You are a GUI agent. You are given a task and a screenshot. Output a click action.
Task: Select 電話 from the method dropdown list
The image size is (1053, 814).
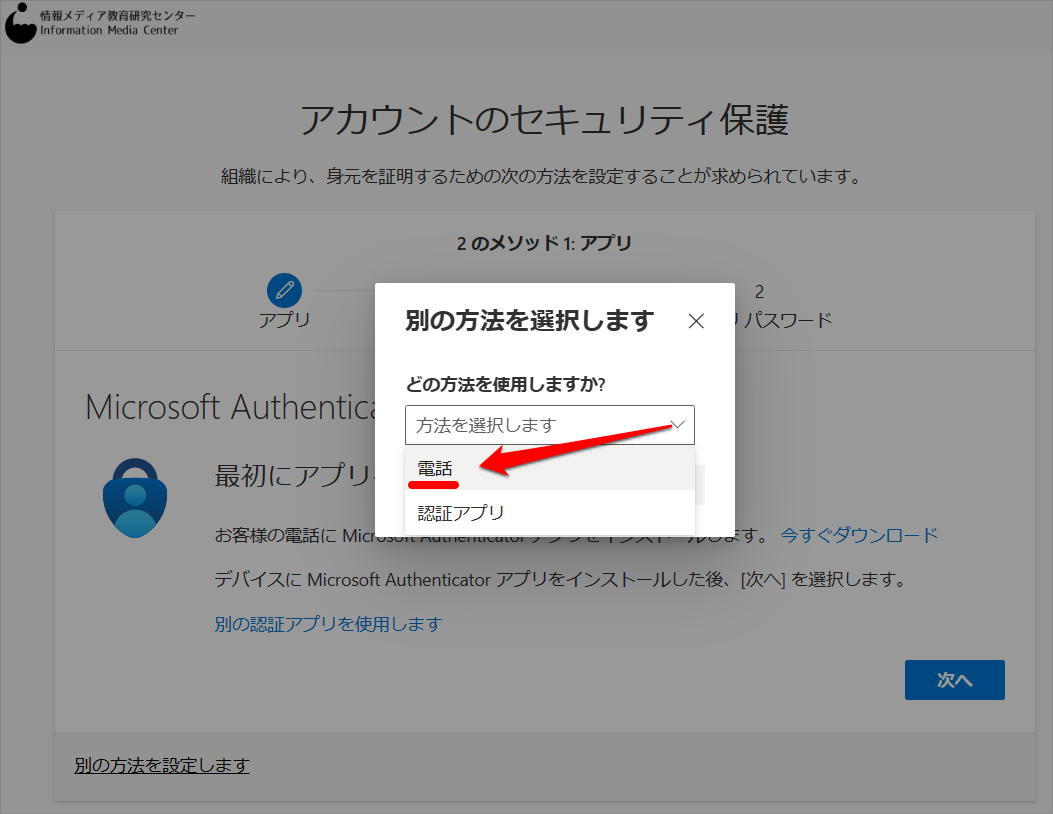[549, 468]
